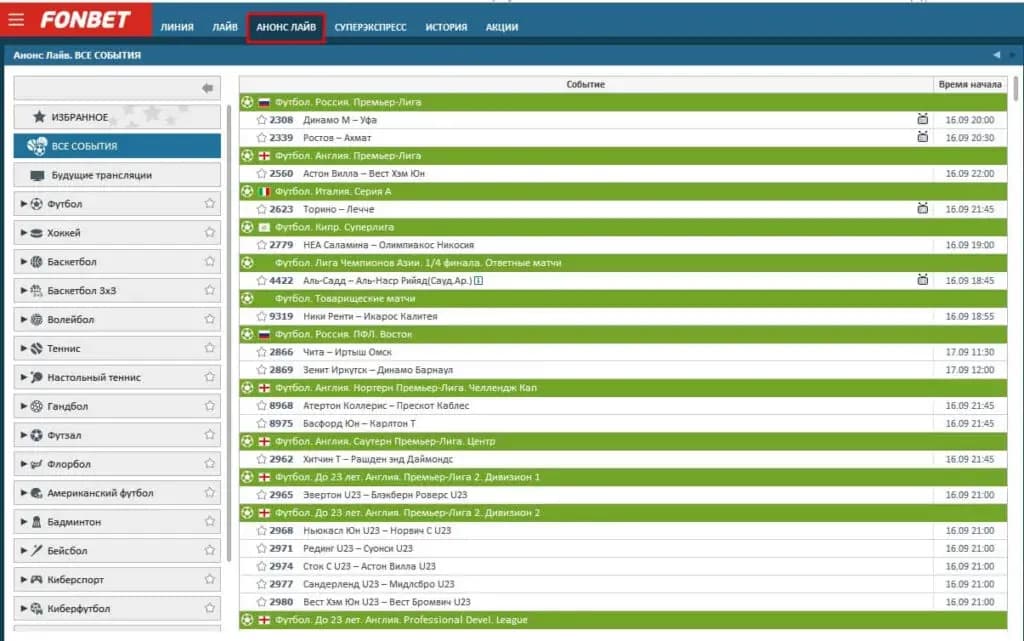Viewport: 1024px width, 641px height.
Task: Open the СУПЕРЭКСПРЕСС tab
Action: click(x=370, y=27)
